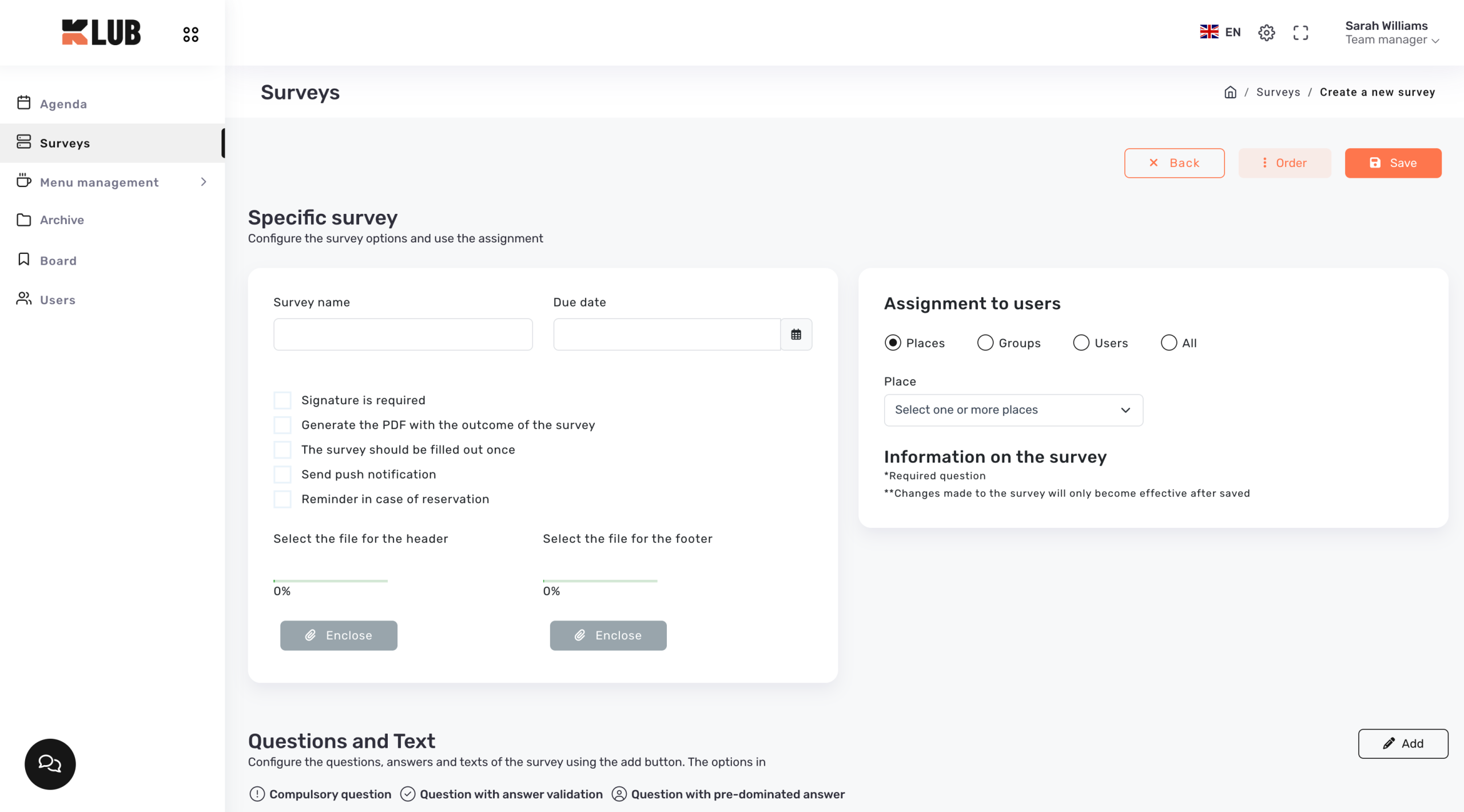Click the KLUB logo
The image size is (1464, 812).
pyautogui.click(x=101, y=33)
